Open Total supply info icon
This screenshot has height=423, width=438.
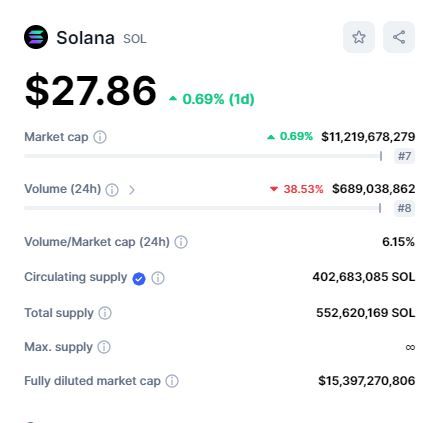(x=105, y=313)
